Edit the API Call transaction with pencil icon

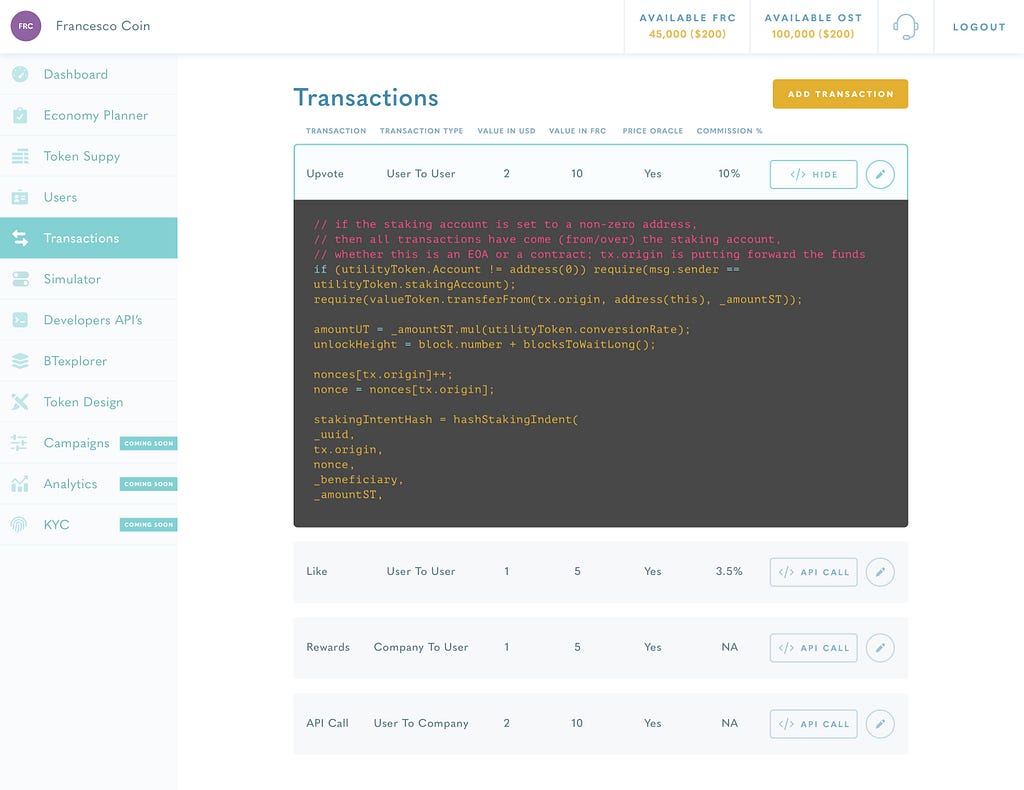880,723
